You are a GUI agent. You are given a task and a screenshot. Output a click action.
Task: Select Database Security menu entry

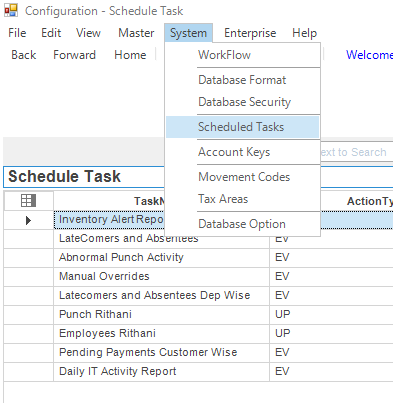tap(242, 102)
